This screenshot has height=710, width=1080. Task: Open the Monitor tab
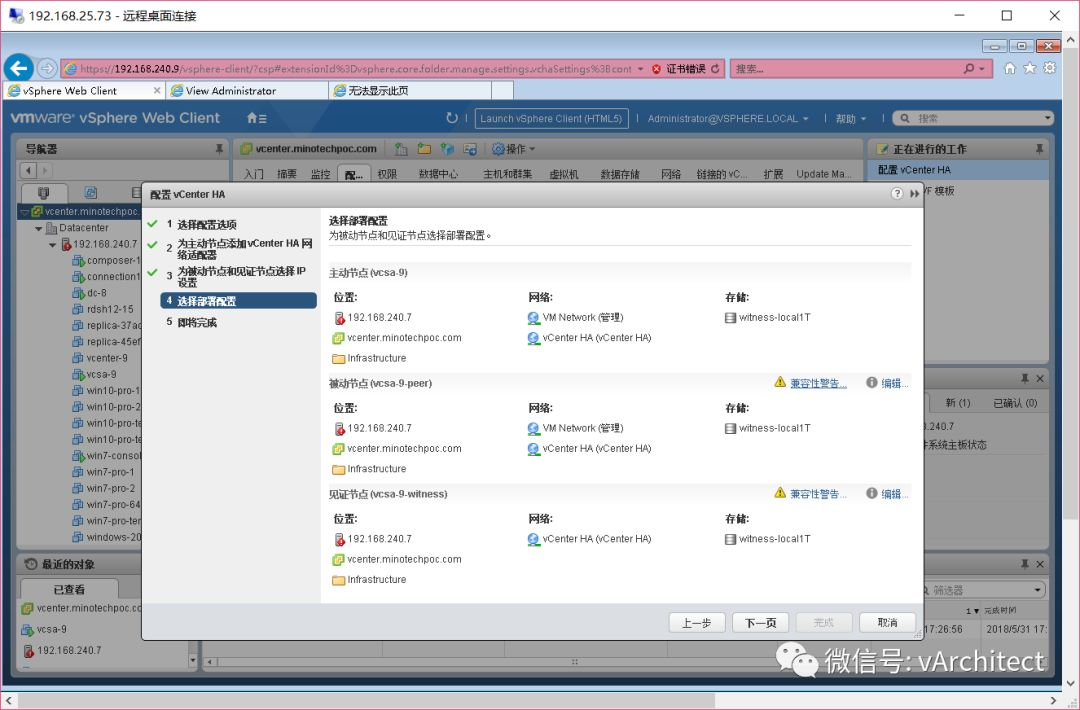(x=320, y=174)
